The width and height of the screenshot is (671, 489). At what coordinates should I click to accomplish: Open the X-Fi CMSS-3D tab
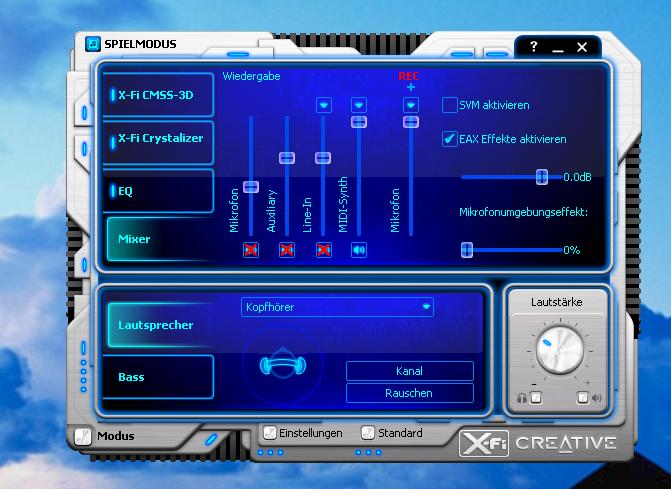tap(158, 95)
